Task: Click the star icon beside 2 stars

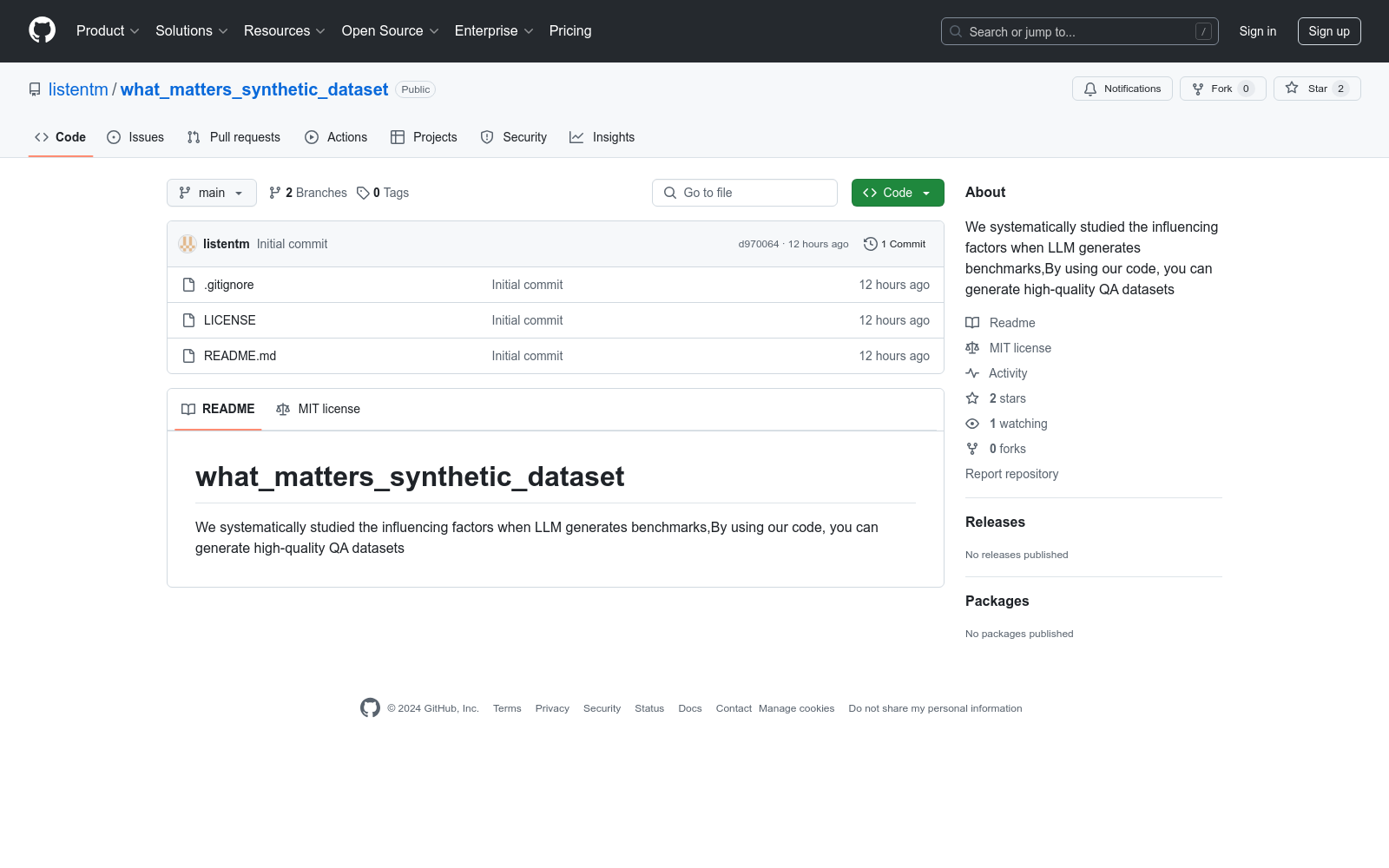Action: coord(972,398)
